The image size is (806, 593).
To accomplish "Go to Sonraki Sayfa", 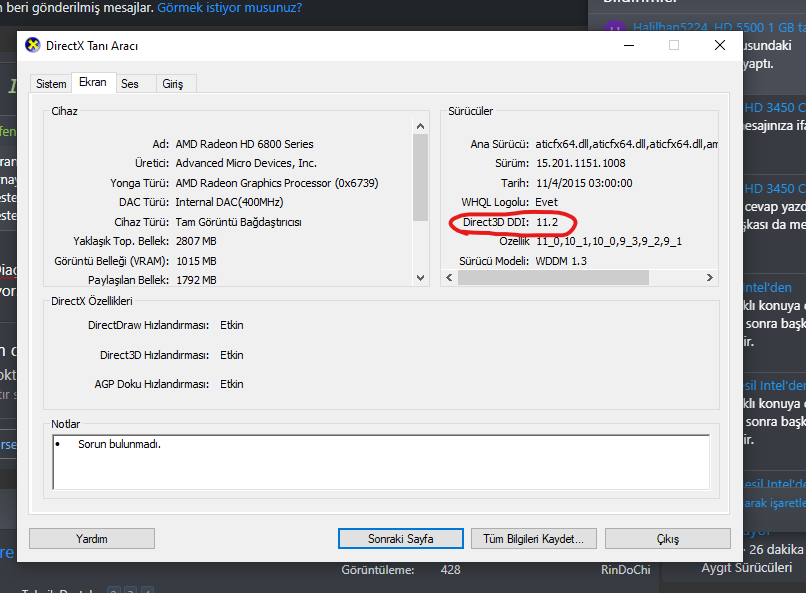I will 400,539.
